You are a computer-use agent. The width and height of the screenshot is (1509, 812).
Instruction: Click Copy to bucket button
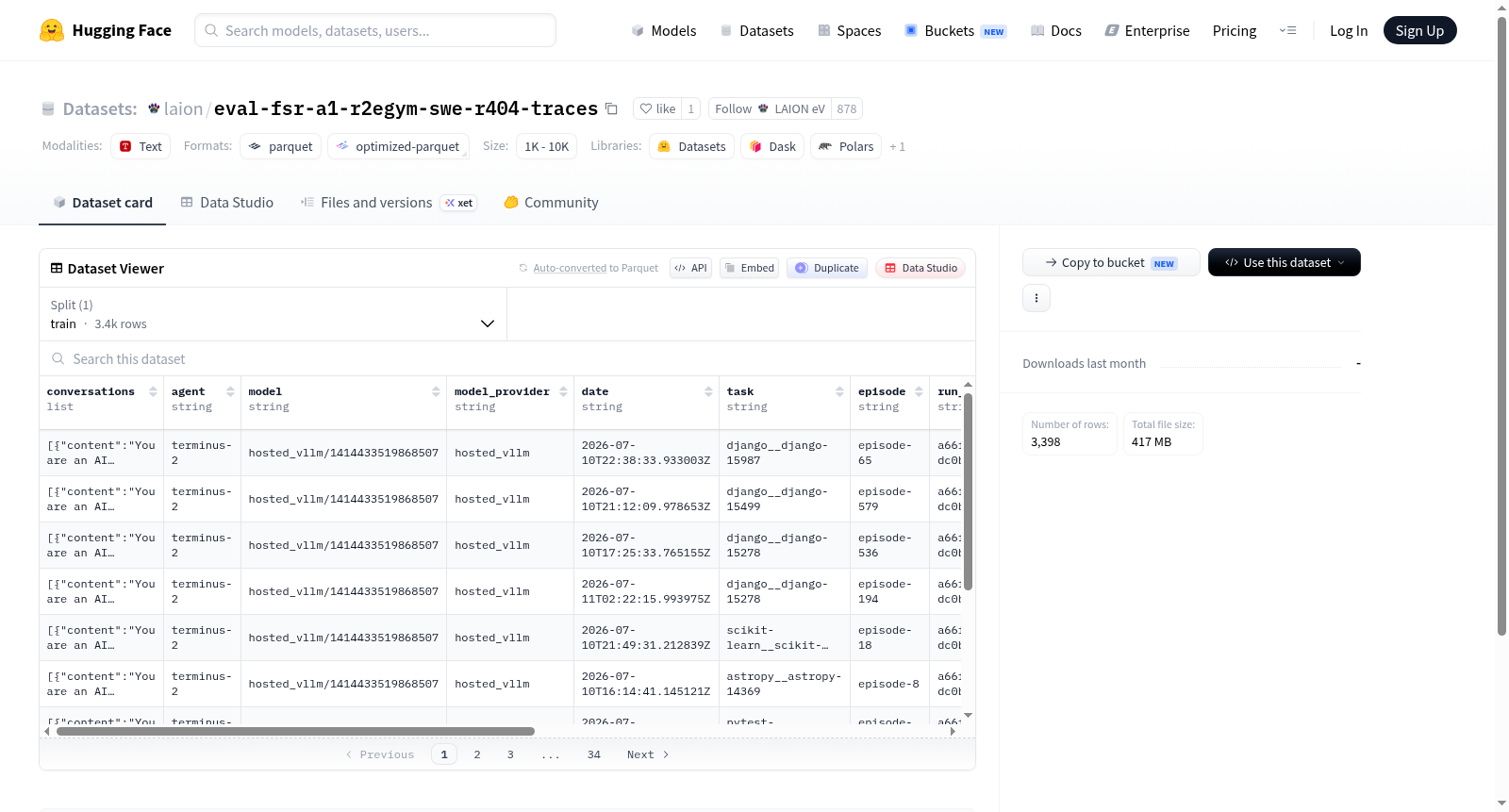click(x=1111, y=262)
